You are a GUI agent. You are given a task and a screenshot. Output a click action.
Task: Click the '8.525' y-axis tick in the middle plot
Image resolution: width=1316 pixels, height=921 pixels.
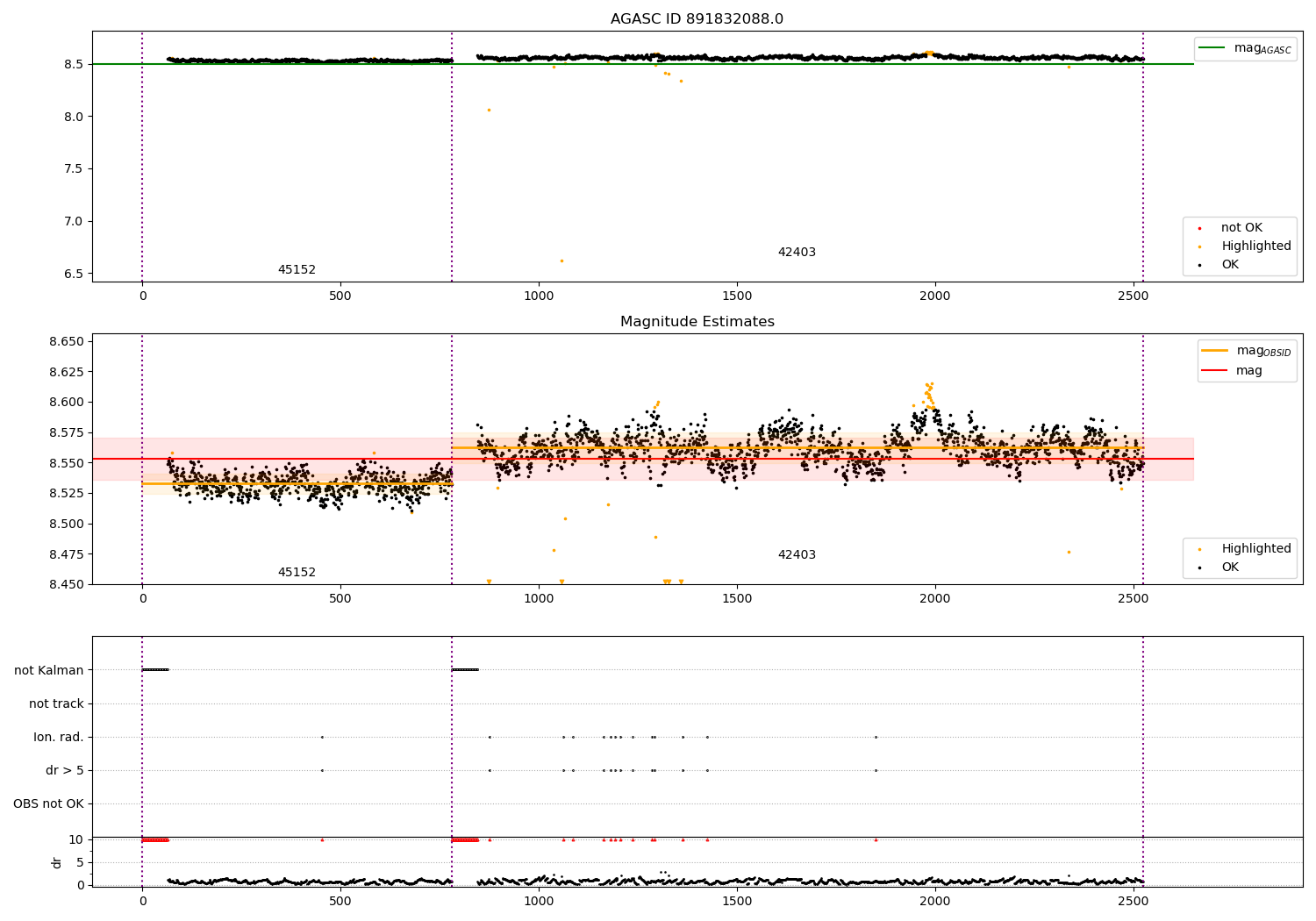click(67, 493)
